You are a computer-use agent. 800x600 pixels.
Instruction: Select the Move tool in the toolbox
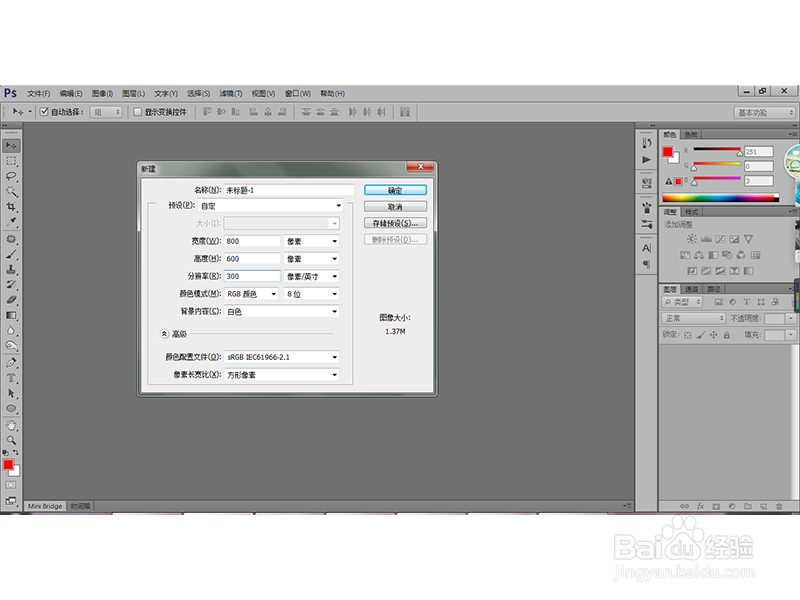[x=11, y=146]
